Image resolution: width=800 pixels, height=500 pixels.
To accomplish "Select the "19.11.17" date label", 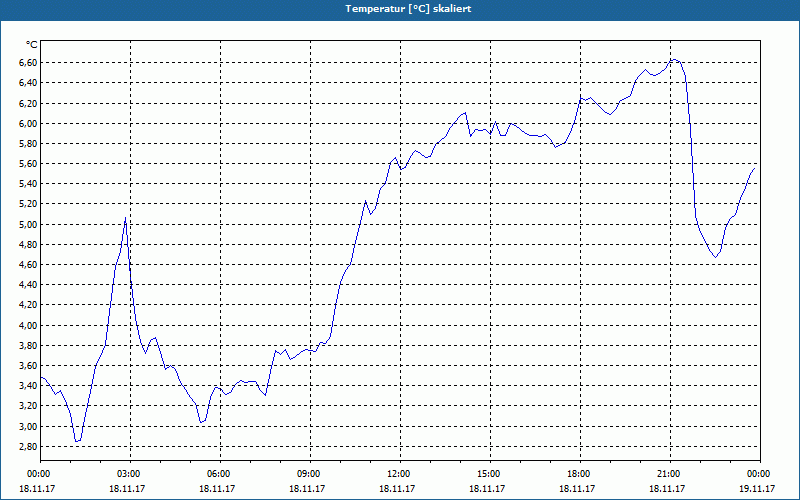I will (757, 488).
